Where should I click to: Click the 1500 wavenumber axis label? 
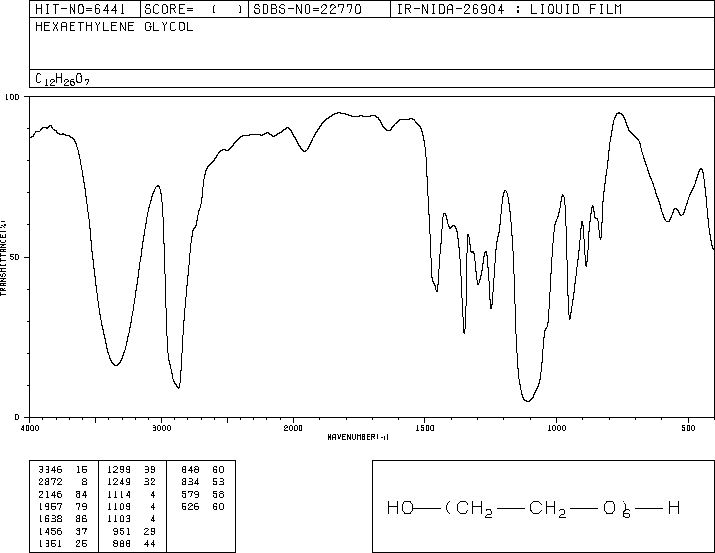tap(425, 428)
